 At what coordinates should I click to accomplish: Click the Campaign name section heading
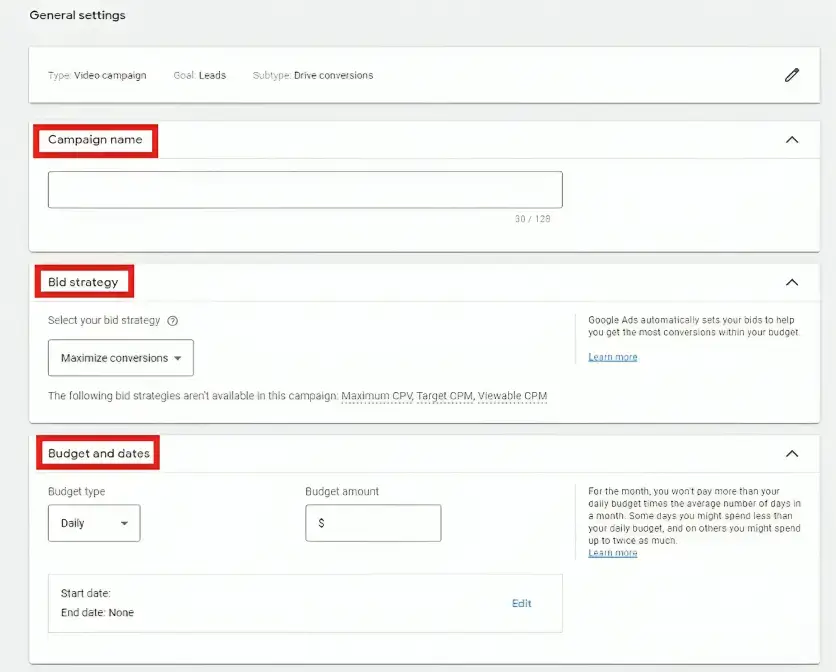[95, 140]
